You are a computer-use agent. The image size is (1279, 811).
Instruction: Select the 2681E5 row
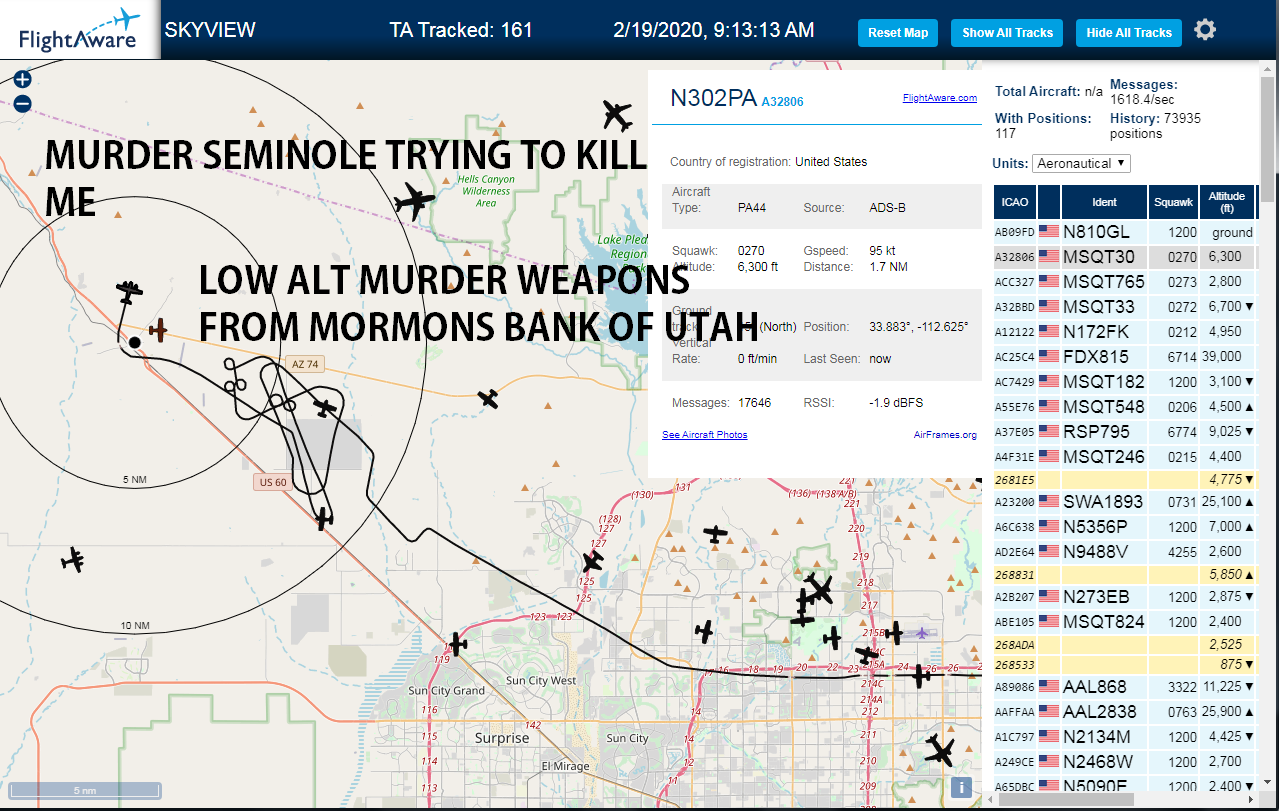pyautogui.click(x=1124, y=480)
